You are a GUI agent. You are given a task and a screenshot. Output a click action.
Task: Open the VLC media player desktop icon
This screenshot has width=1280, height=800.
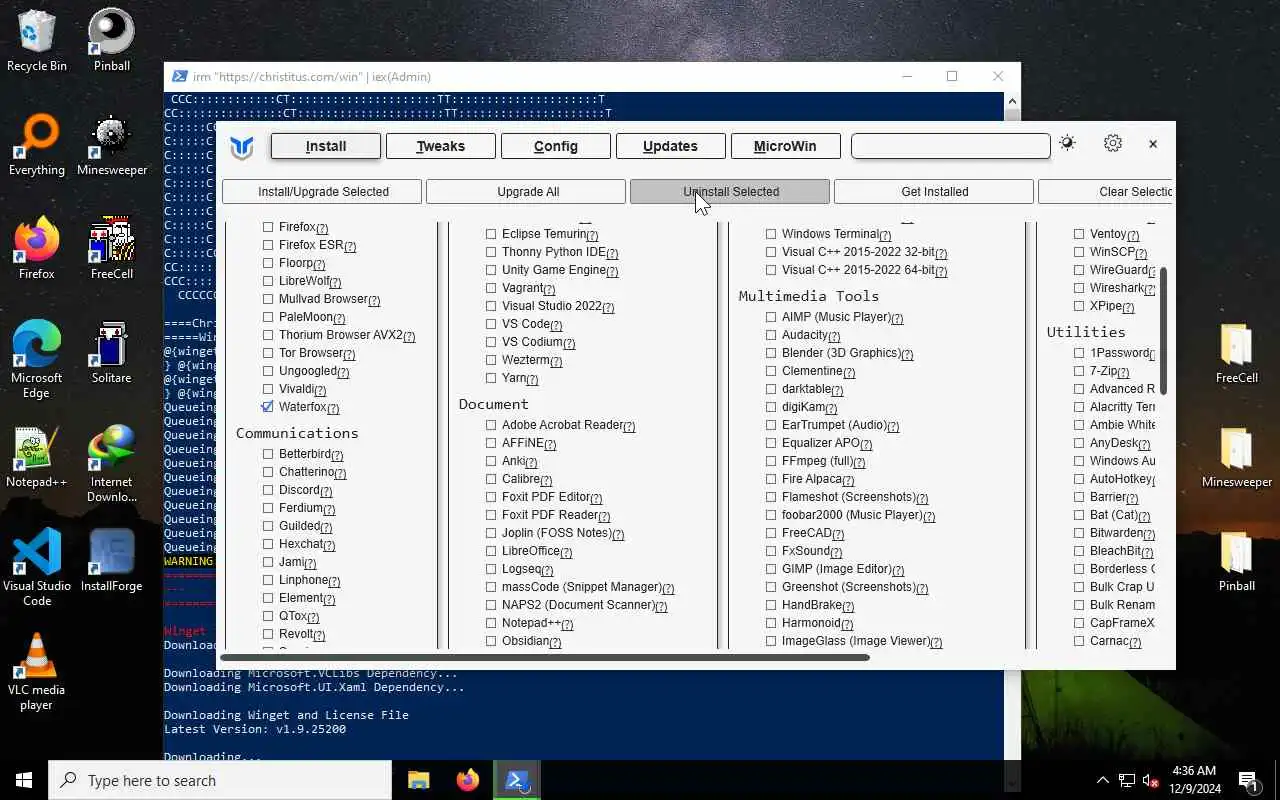[x=37, y=673]
